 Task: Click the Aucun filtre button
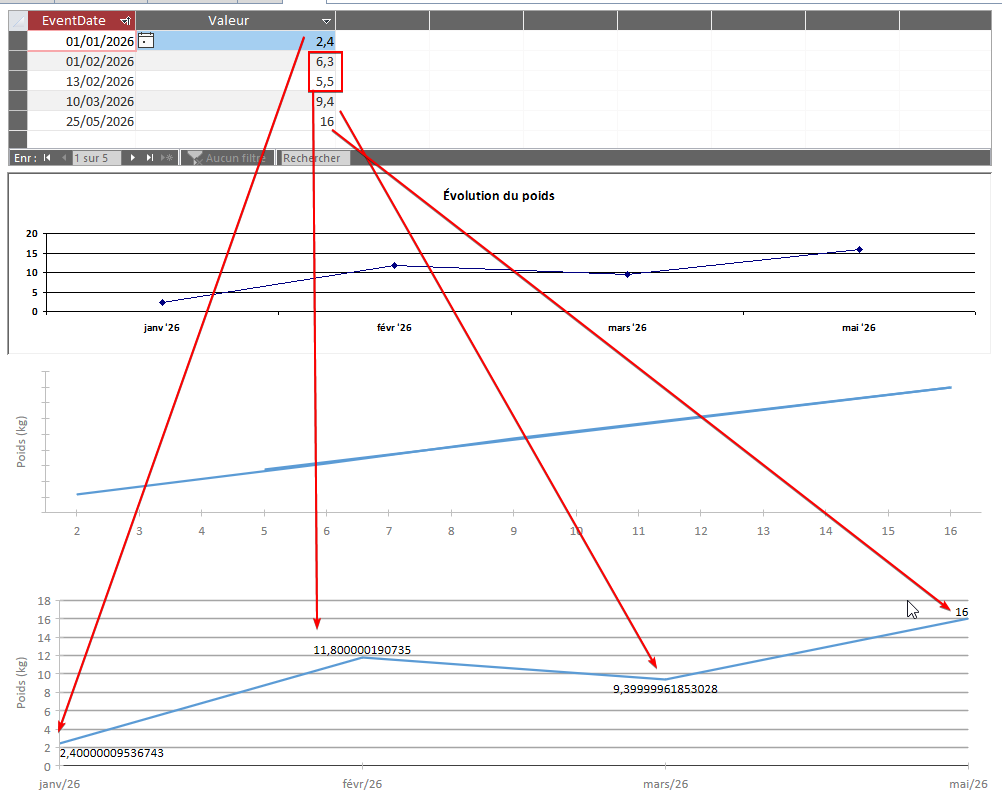227,158
